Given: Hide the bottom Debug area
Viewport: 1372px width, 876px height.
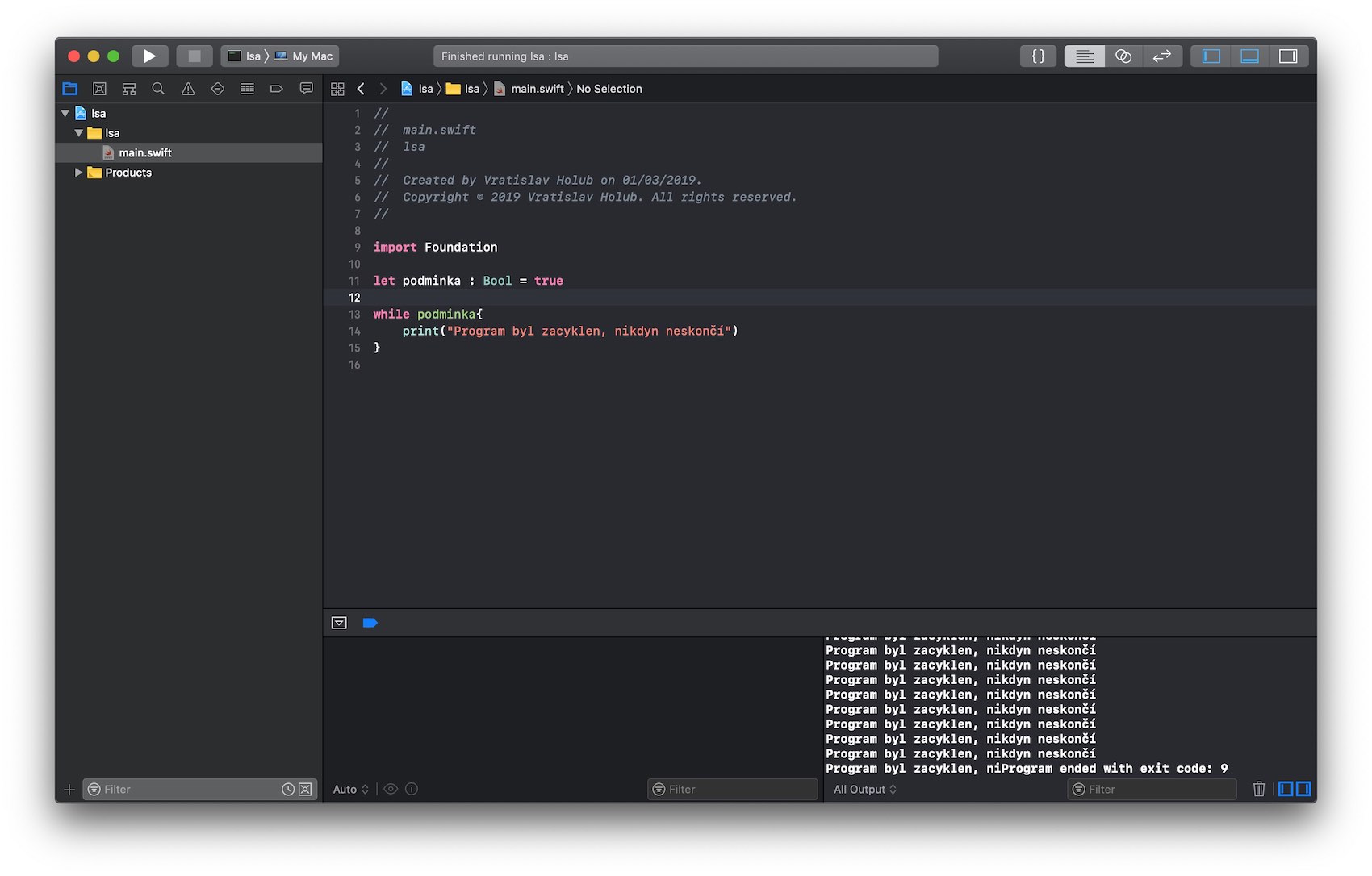Looking at the screenshot, I should click(1249, 56).
